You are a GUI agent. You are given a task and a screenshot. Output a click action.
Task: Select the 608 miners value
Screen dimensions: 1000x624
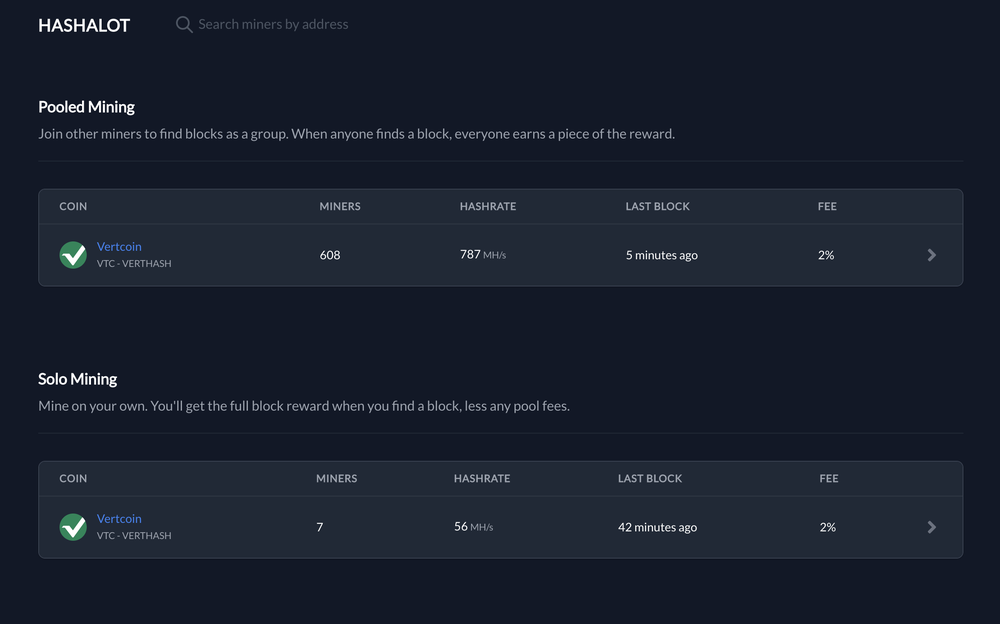330,255
